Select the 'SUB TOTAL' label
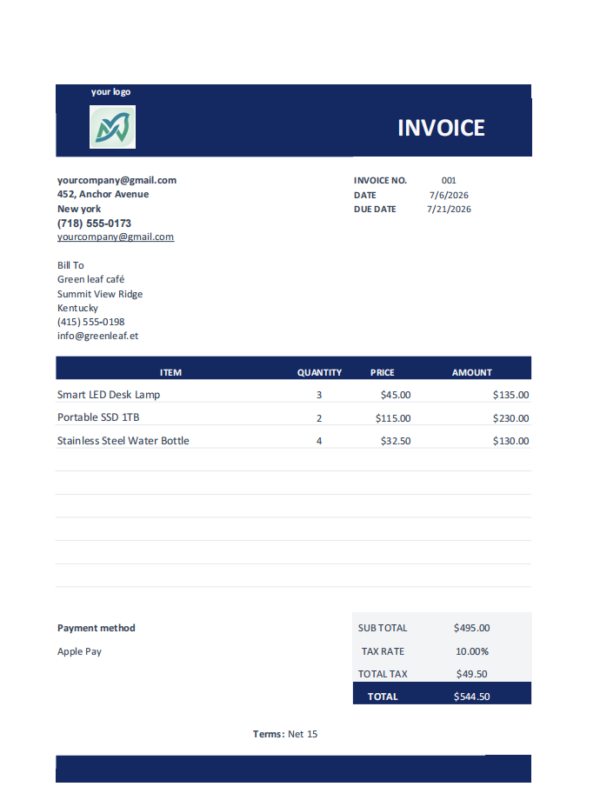 [x=383, y=628]
